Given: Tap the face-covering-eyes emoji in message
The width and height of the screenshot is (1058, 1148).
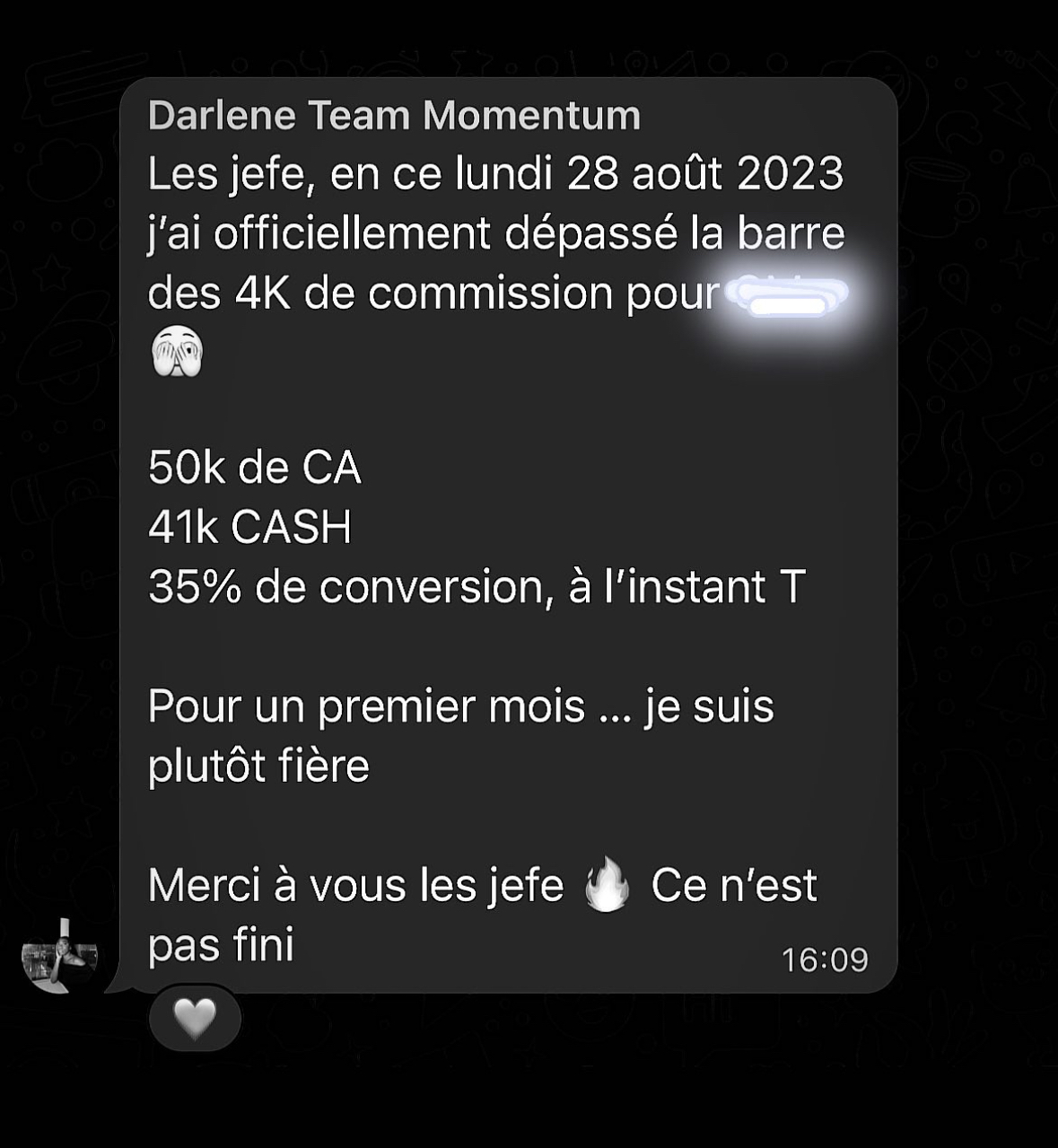Looking at the screenshot, I should [x=178, y=353].
